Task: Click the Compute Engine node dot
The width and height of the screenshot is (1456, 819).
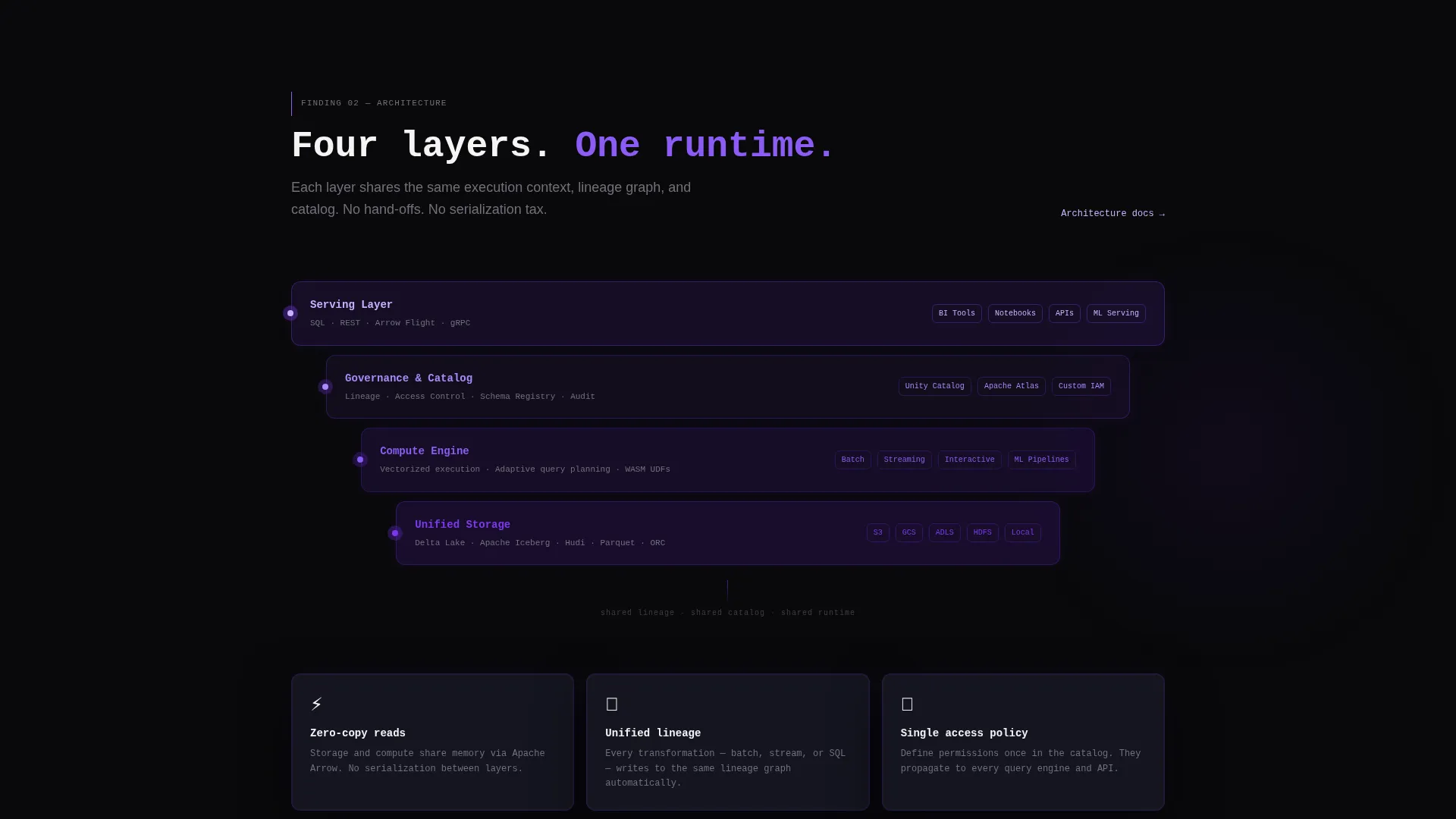Action: pyautogui.click(x=360, y=460)
